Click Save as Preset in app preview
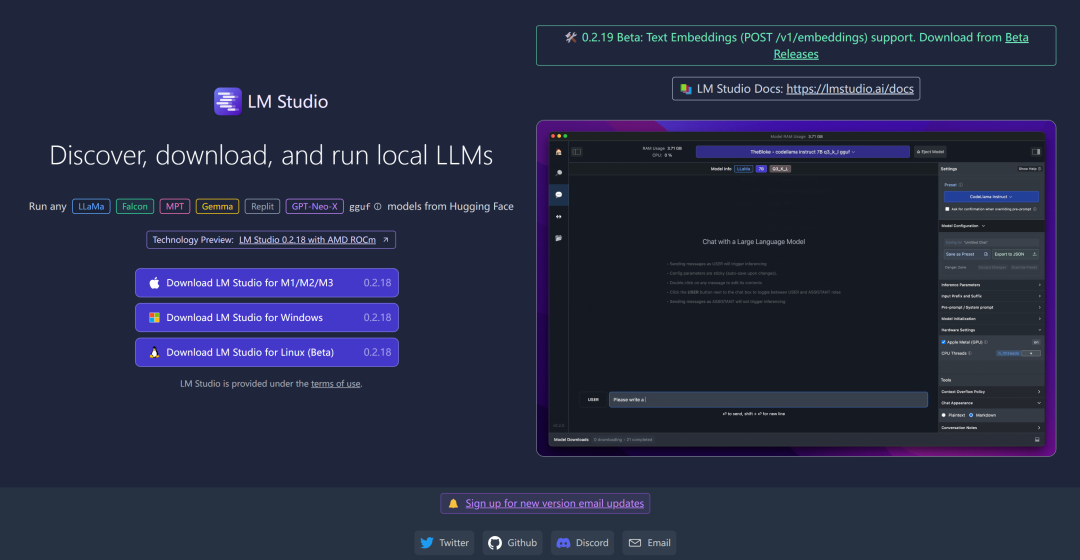The image size is (1080, 560). pos(966,254)
